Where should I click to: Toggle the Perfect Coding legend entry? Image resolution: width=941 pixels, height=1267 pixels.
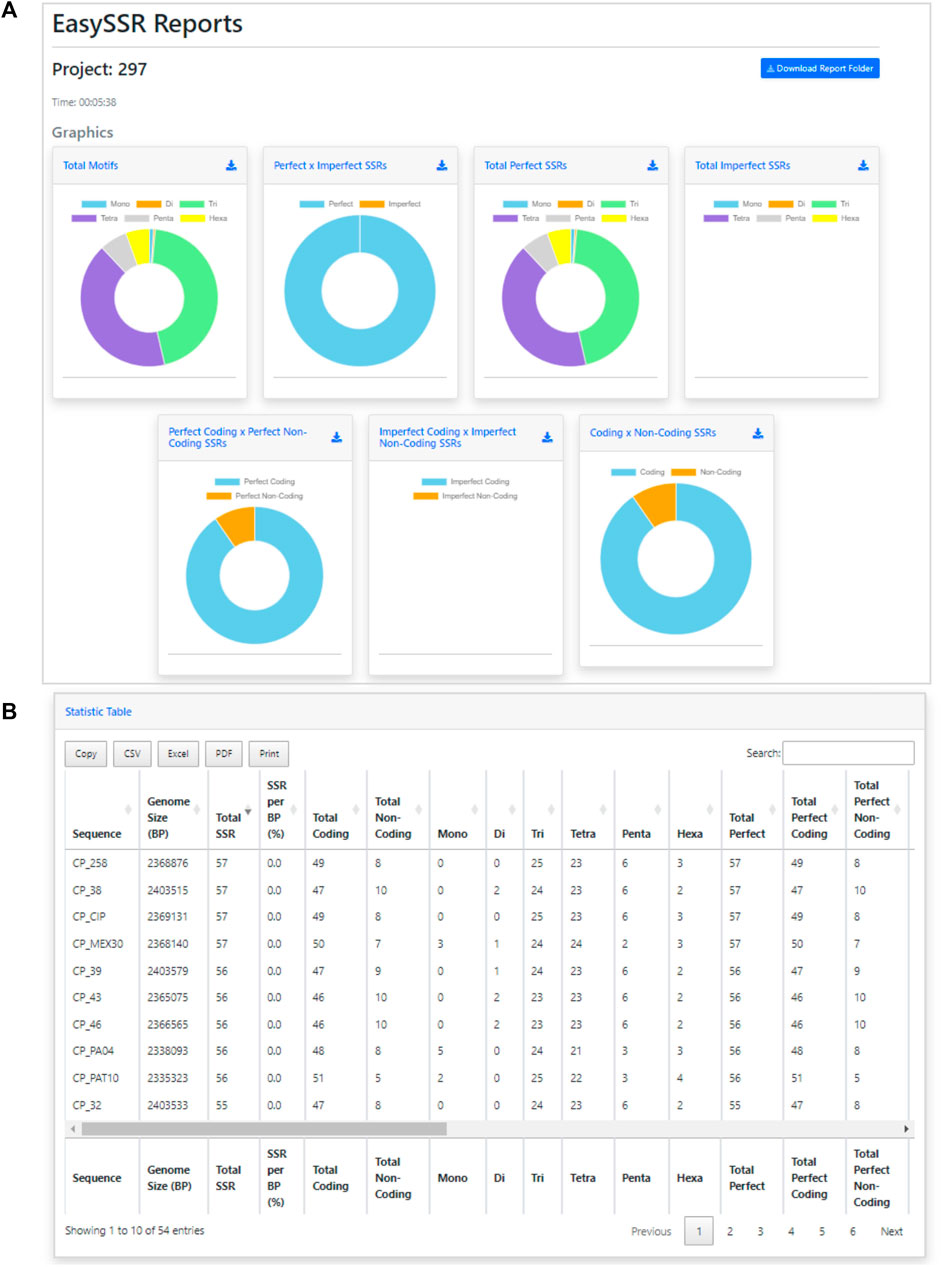(x=257, y=482)
